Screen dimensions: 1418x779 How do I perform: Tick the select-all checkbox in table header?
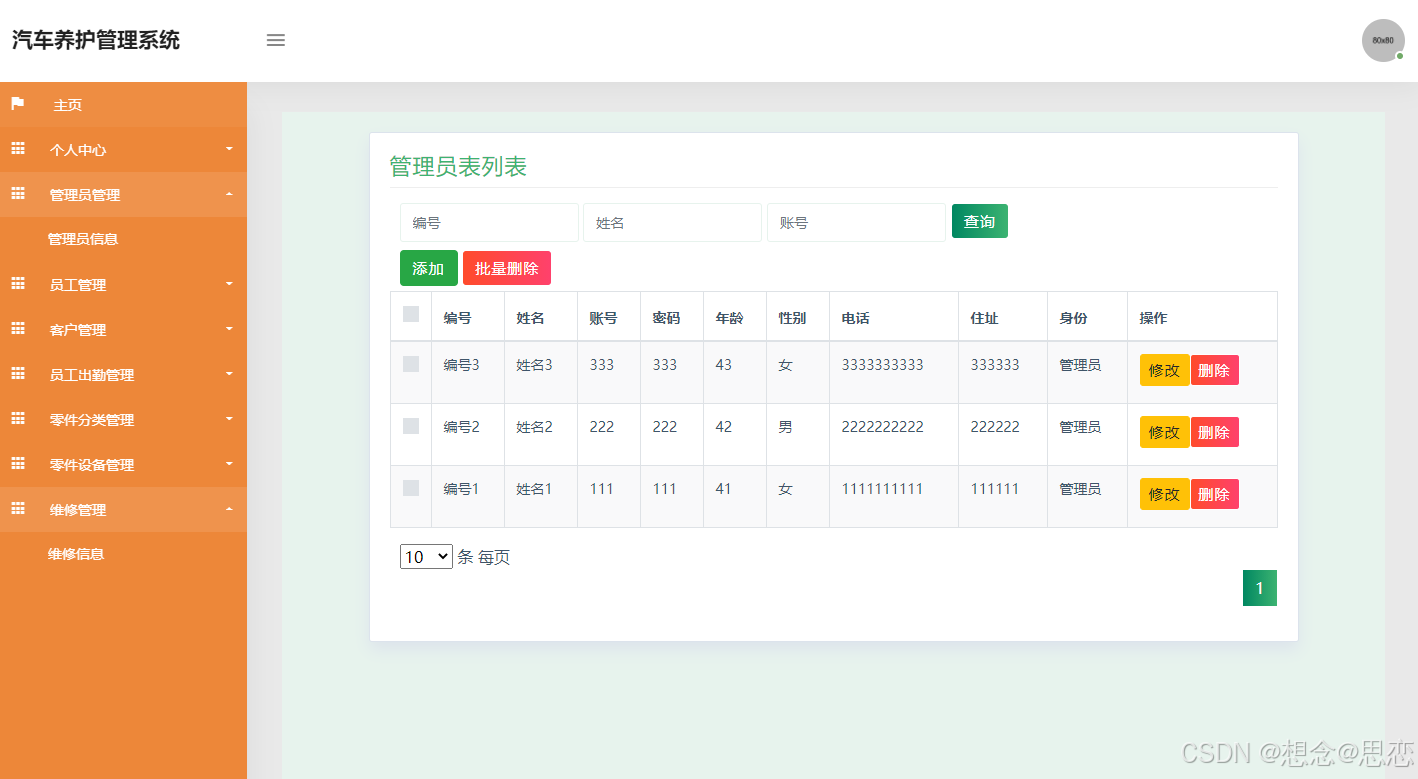click(x=411, y=314)
